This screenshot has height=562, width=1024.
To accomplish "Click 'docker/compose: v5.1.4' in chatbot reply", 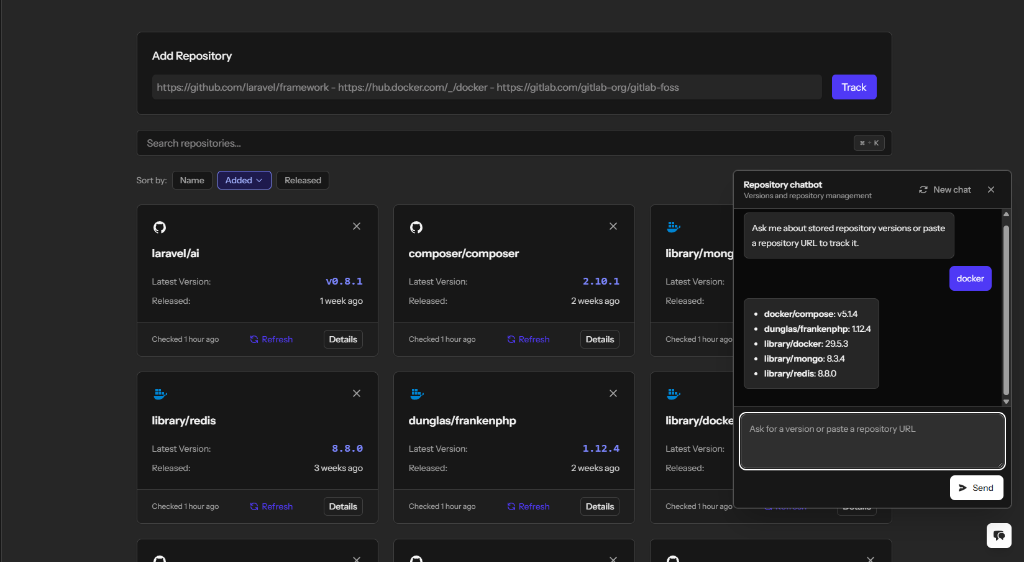I will pos(810,314).
